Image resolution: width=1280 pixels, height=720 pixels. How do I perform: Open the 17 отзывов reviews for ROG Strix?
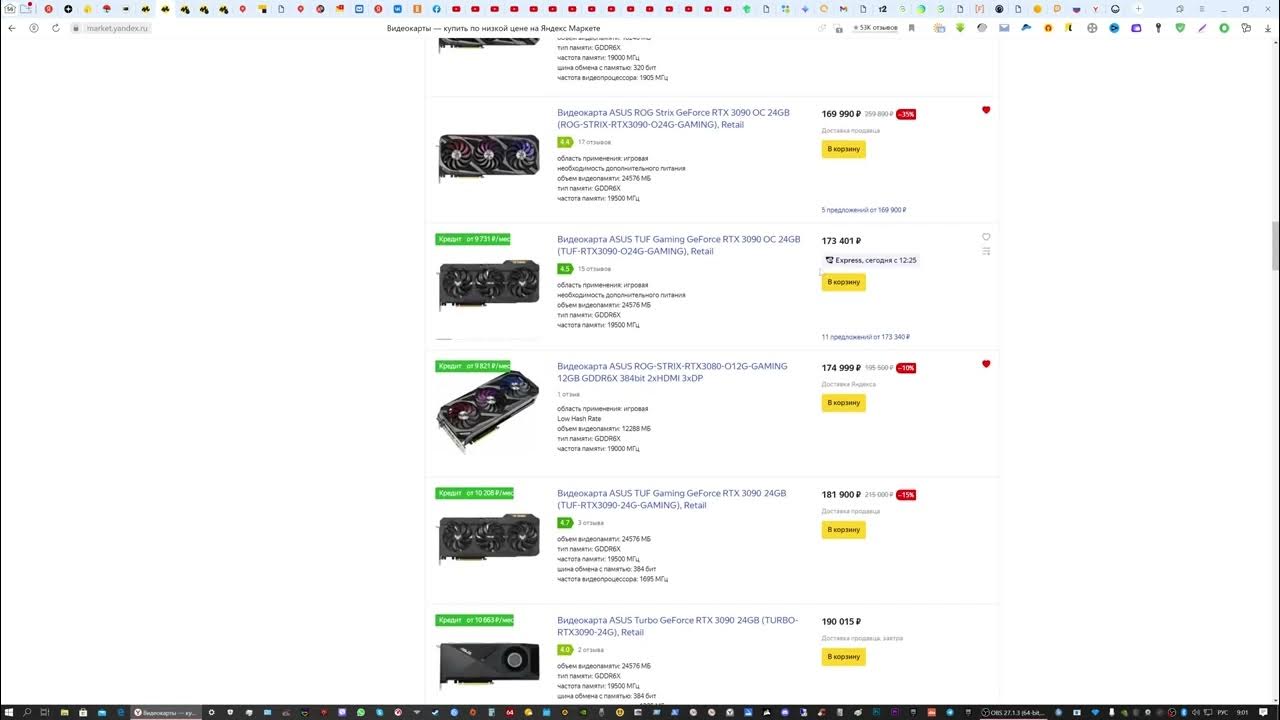click(x=594, y=142)
